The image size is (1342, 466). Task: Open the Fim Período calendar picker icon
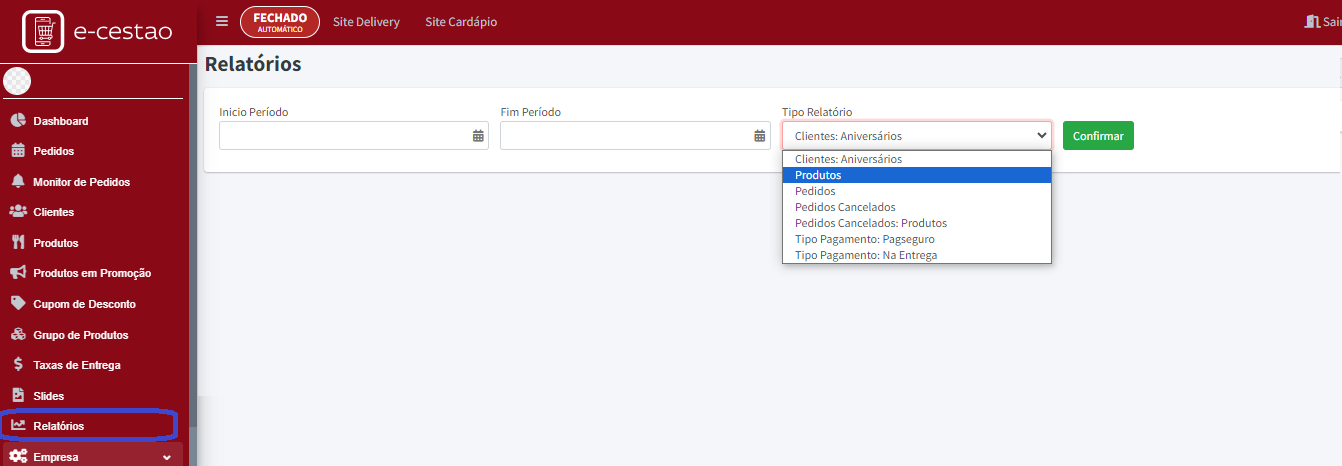click(x=759, y=136)
